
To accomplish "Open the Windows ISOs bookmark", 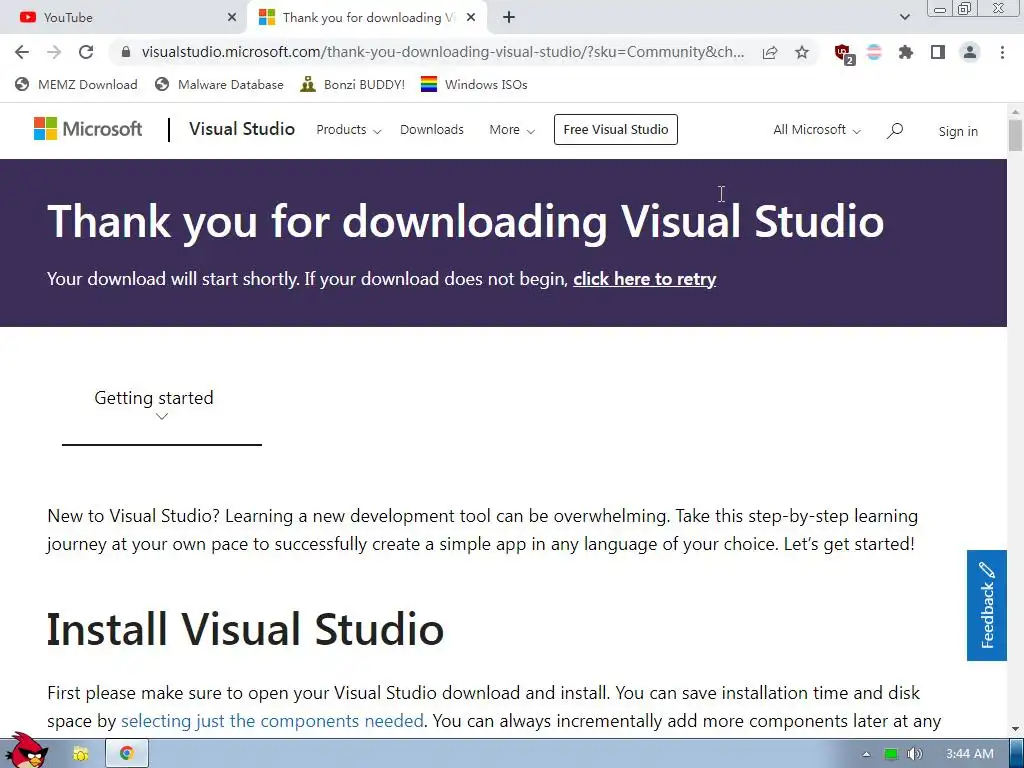I will coord(474,84).
